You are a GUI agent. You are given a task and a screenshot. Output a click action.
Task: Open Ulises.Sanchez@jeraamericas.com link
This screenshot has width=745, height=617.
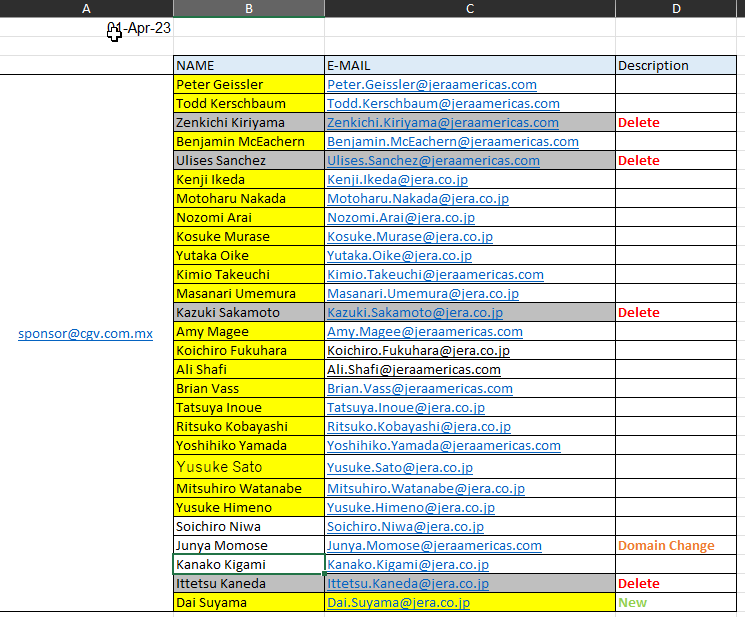click(433, 161)
